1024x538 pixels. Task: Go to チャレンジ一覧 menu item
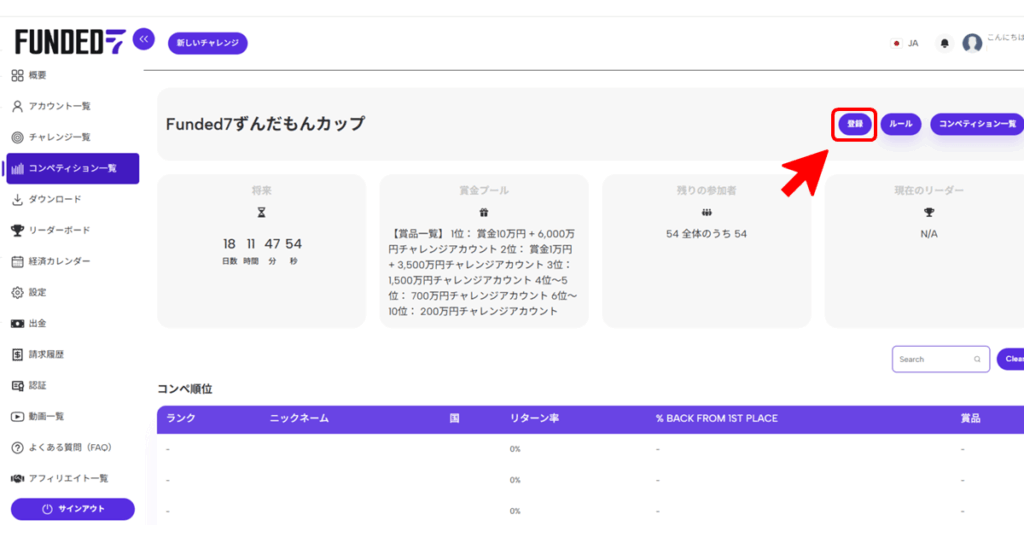[x=59, y=137]
